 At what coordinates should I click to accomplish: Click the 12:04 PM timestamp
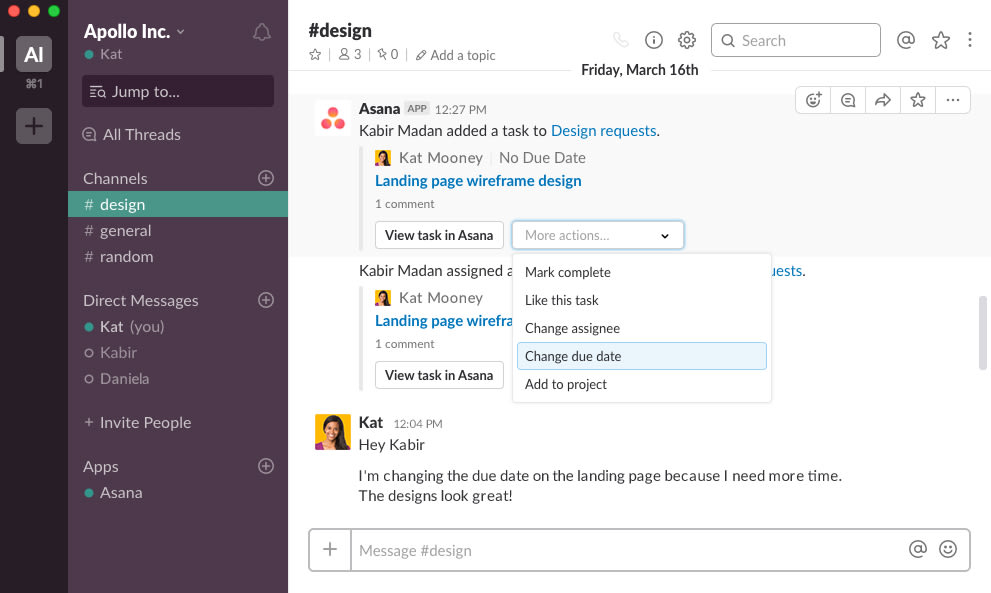[418, 424]
